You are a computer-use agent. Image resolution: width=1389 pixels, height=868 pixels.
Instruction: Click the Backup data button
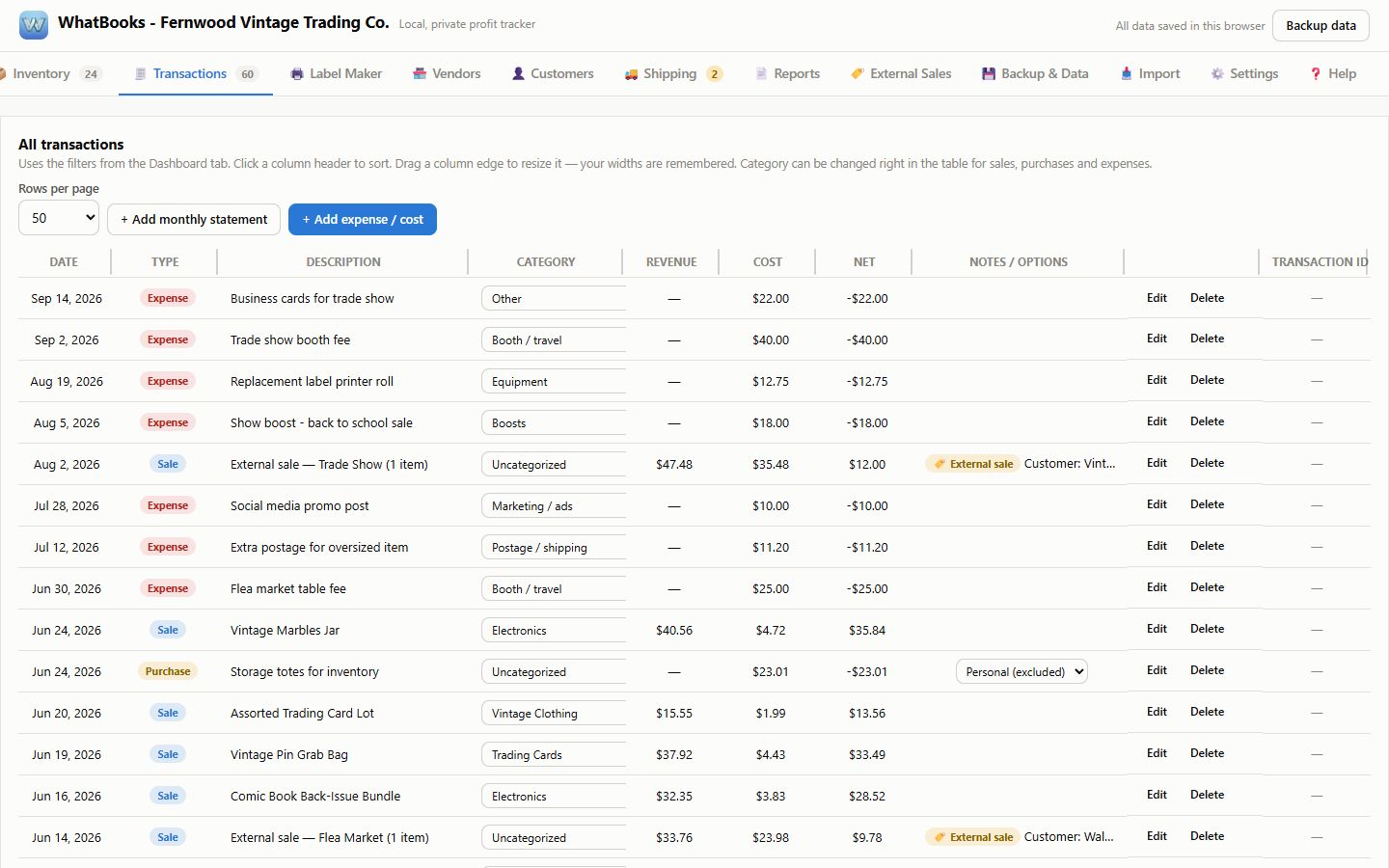[1321, 25]
